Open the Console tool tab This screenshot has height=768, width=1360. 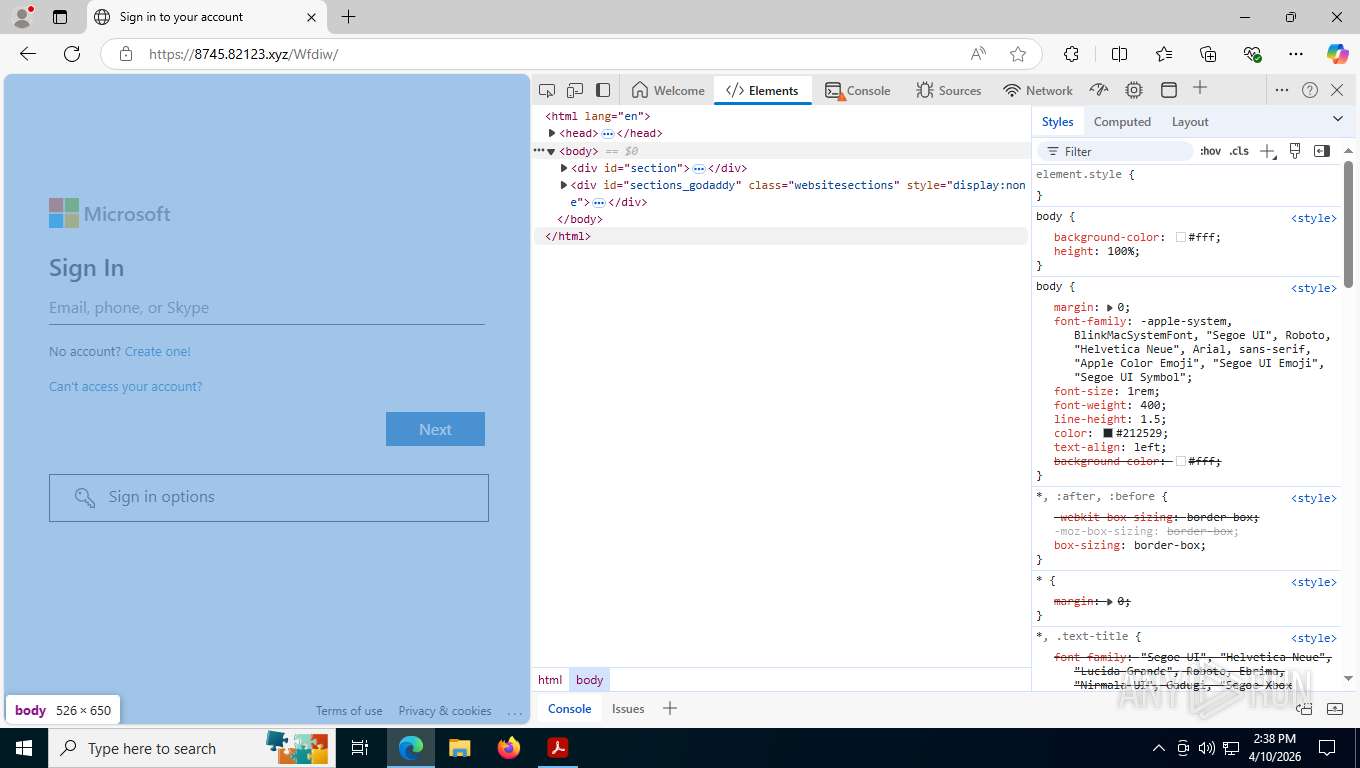(x=857, y=90)
